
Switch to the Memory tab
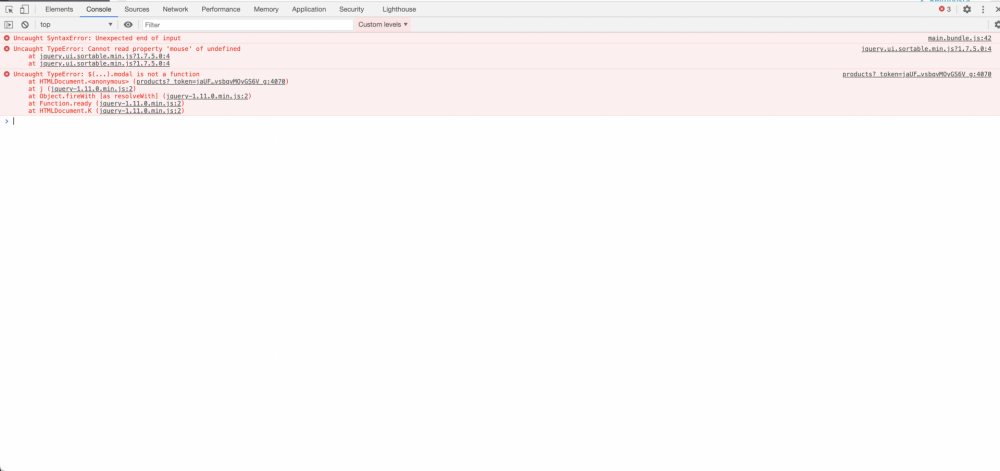266,10
